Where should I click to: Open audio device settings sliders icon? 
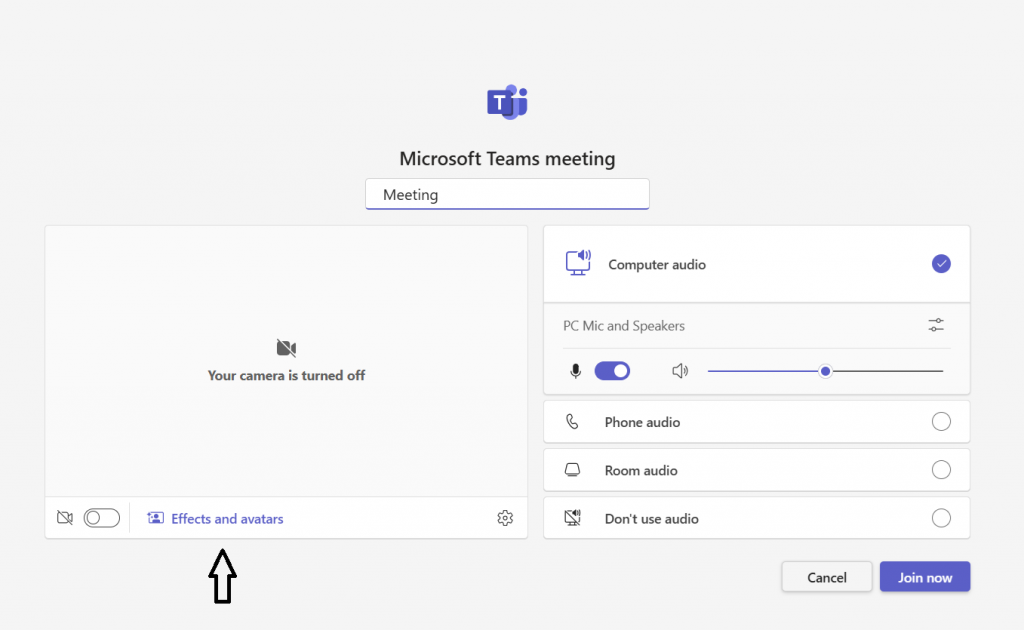tap(935, 325)
